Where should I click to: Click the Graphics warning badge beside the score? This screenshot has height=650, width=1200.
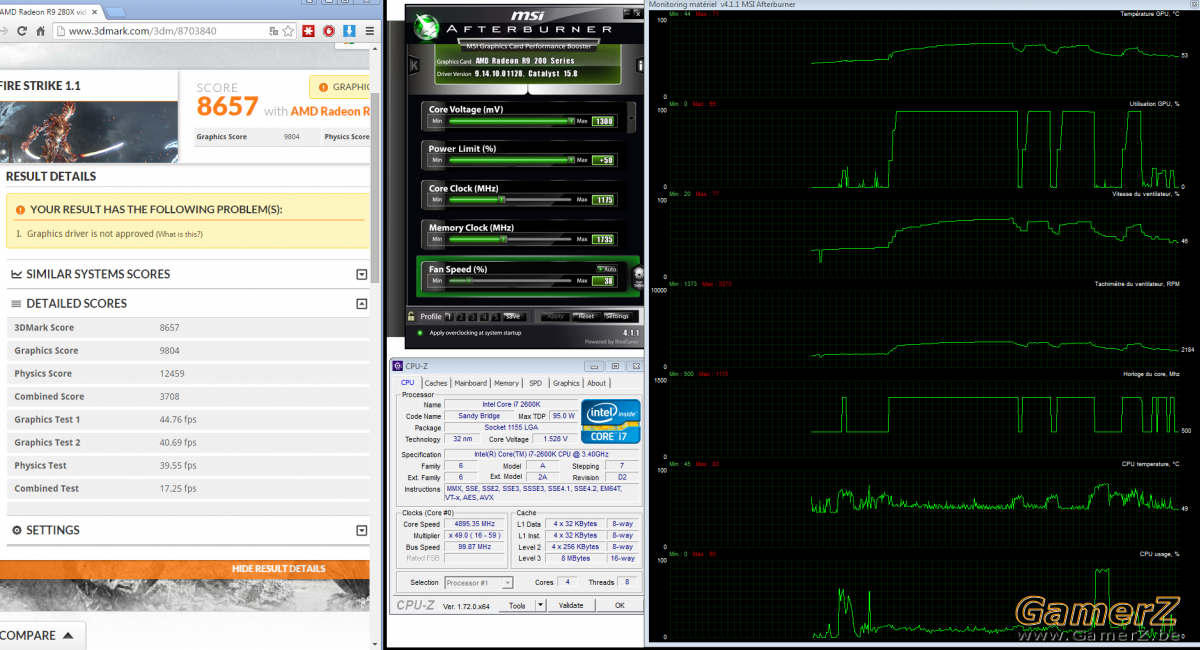coord(340,87)
